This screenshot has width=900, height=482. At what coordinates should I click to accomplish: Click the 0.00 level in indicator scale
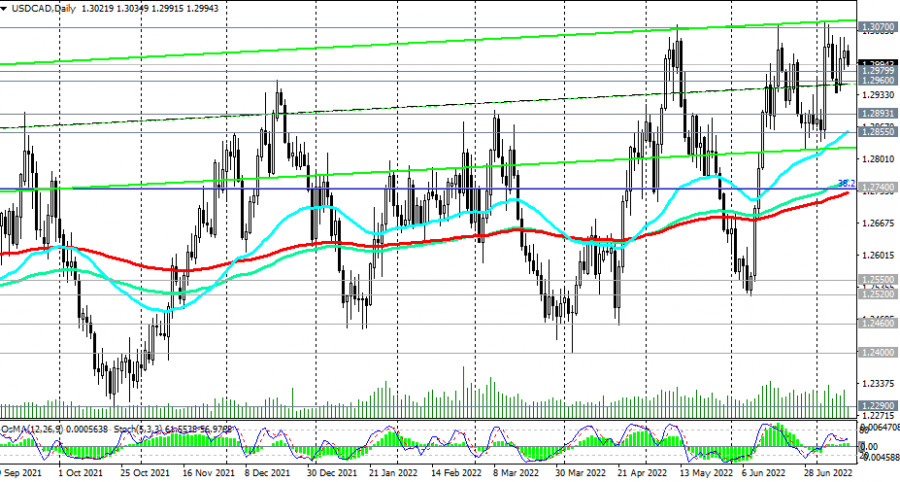(x=870, y=446)
